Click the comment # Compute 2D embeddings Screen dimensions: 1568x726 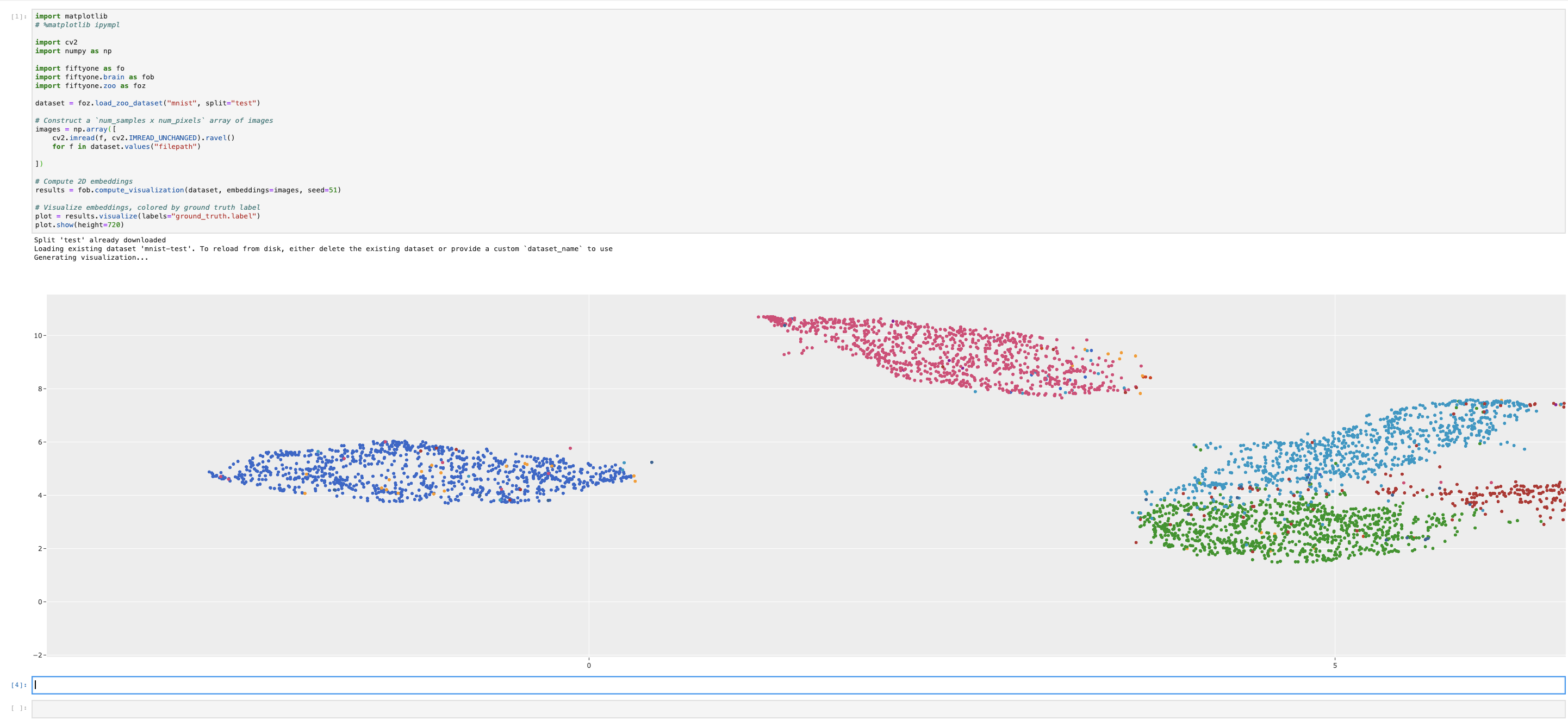point(84,181)
